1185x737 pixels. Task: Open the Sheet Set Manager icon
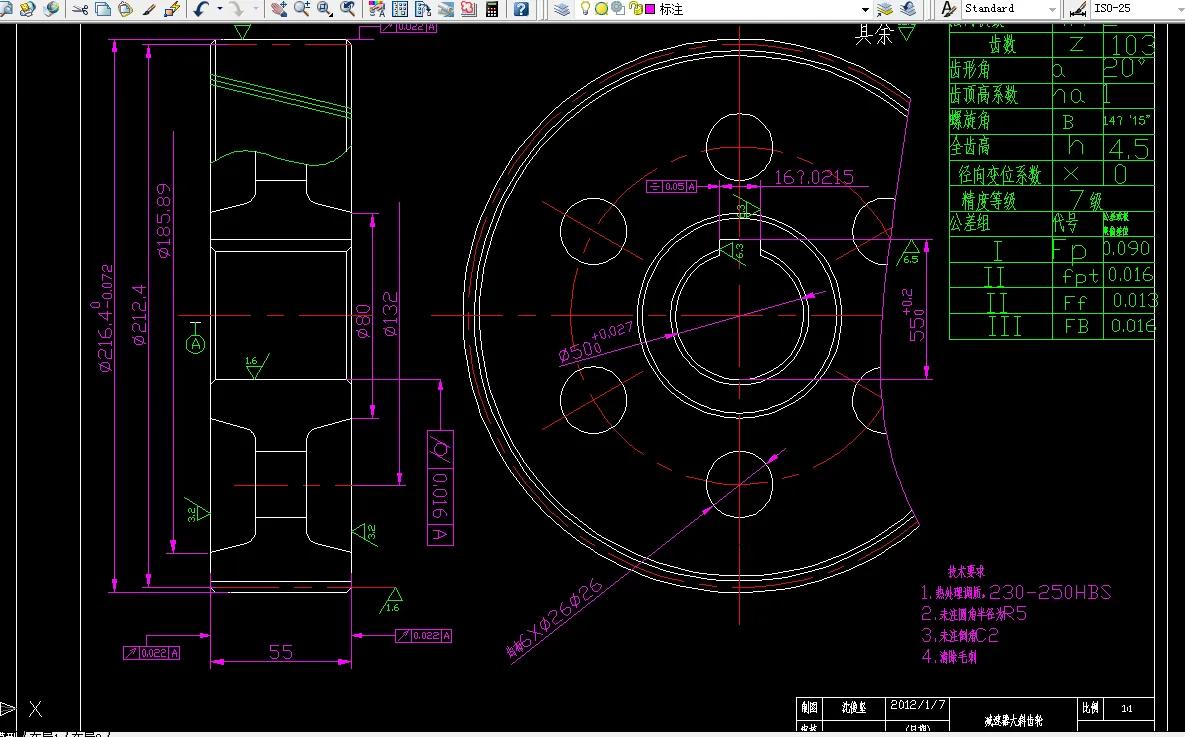click(x=446, y=9)
